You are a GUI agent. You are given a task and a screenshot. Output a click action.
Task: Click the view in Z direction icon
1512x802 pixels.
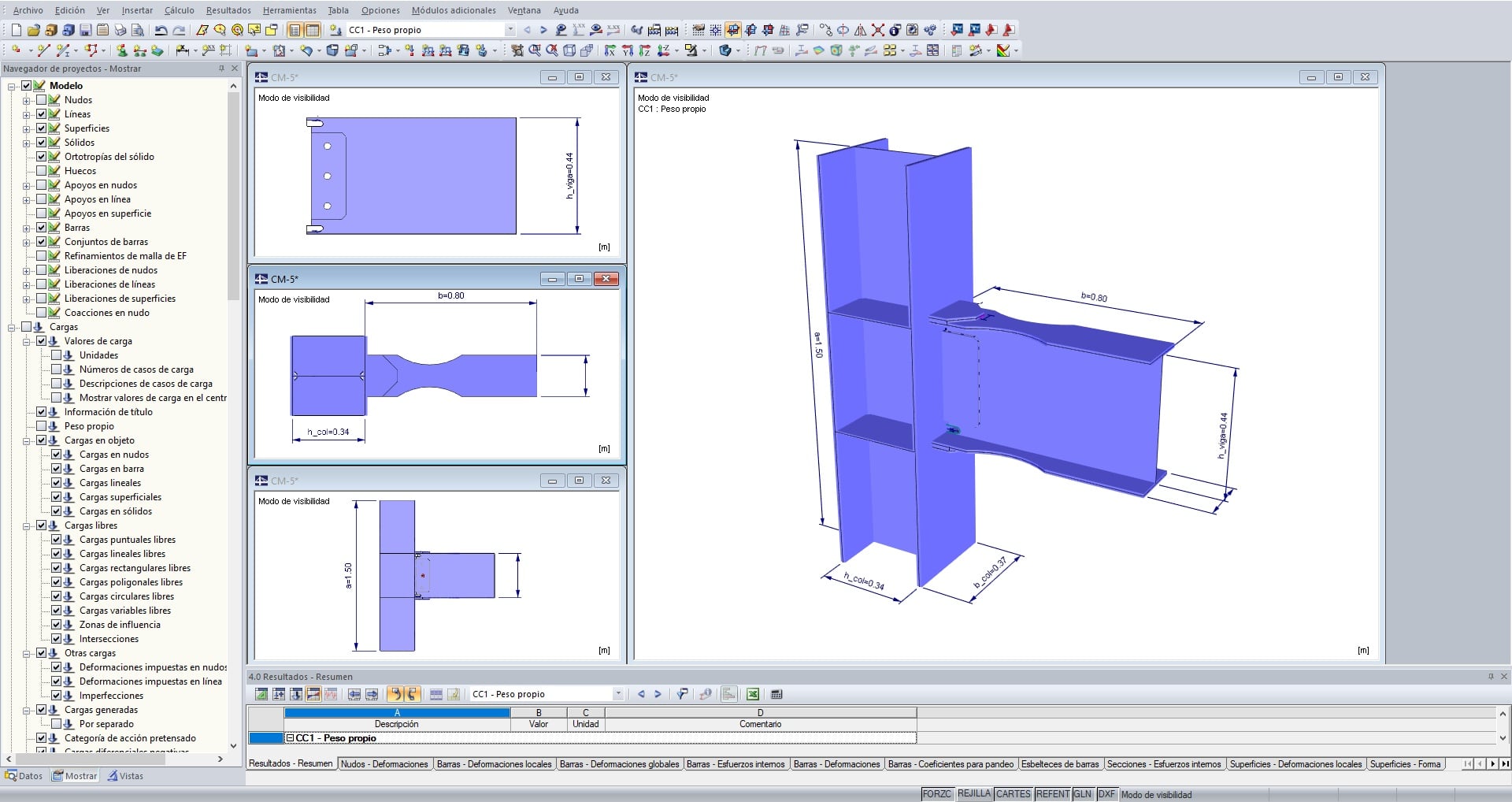(644, 50)
